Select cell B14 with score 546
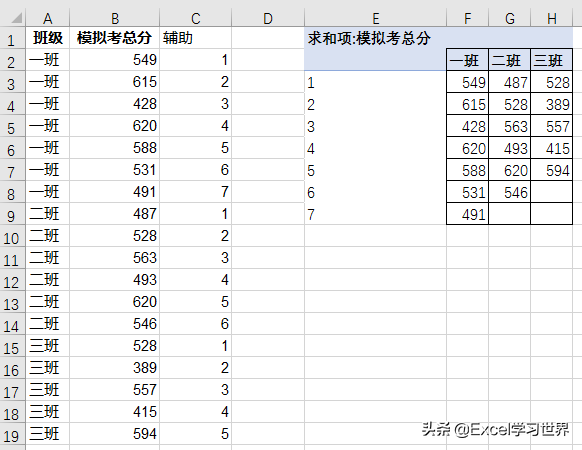The width and height of the screenshot is (582, 450). pyautogui.click(x=114, y=324)
